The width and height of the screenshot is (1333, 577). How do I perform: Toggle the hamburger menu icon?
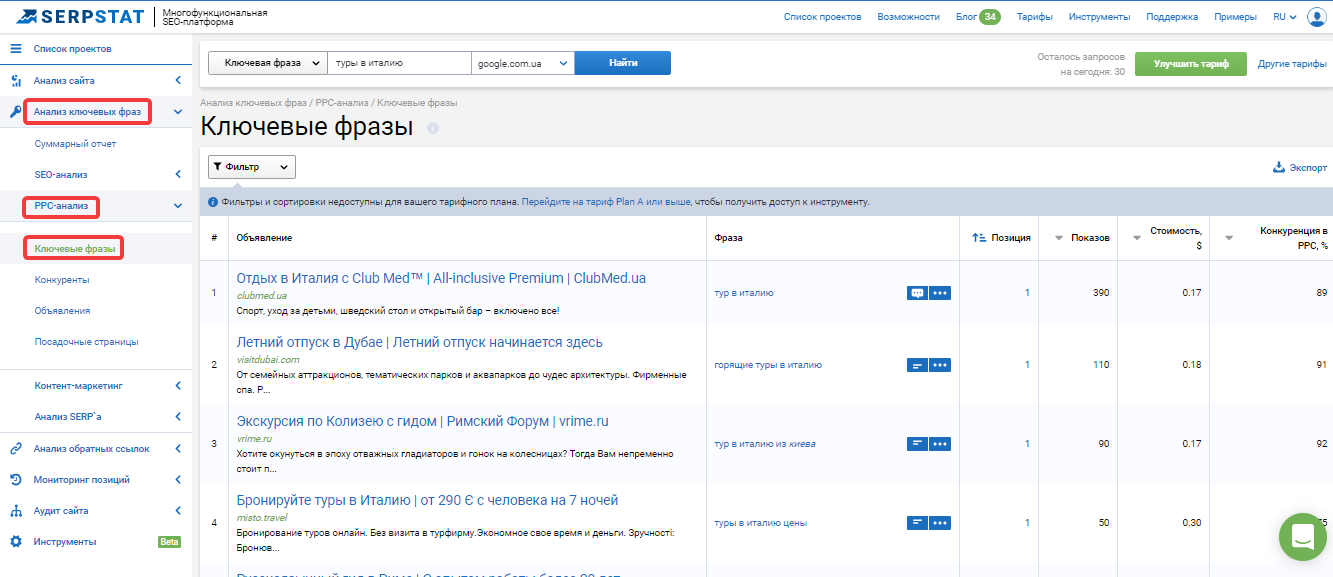click(15, 48)
